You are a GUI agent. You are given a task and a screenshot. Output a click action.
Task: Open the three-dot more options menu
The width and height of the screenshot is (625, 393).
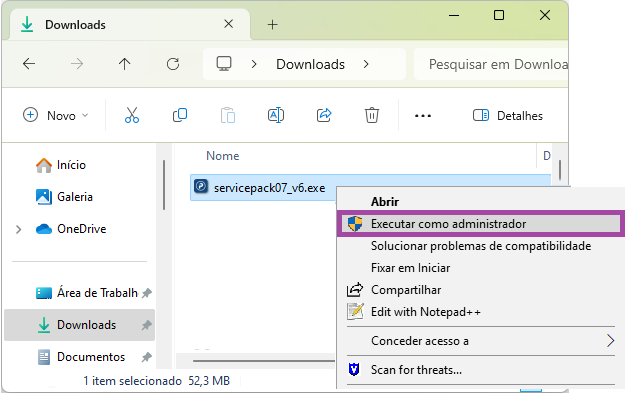[x=423, y=116]
